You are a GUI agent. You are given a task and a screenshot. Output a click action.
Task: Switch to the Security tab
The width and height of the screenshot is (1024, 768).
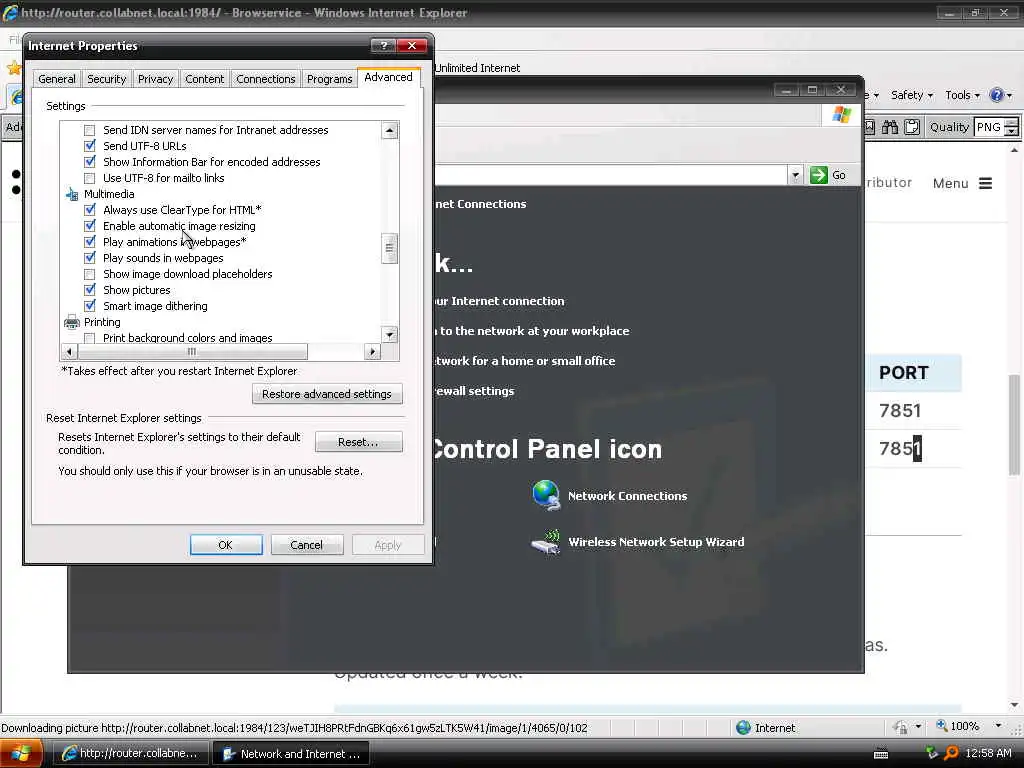point(106,79)
